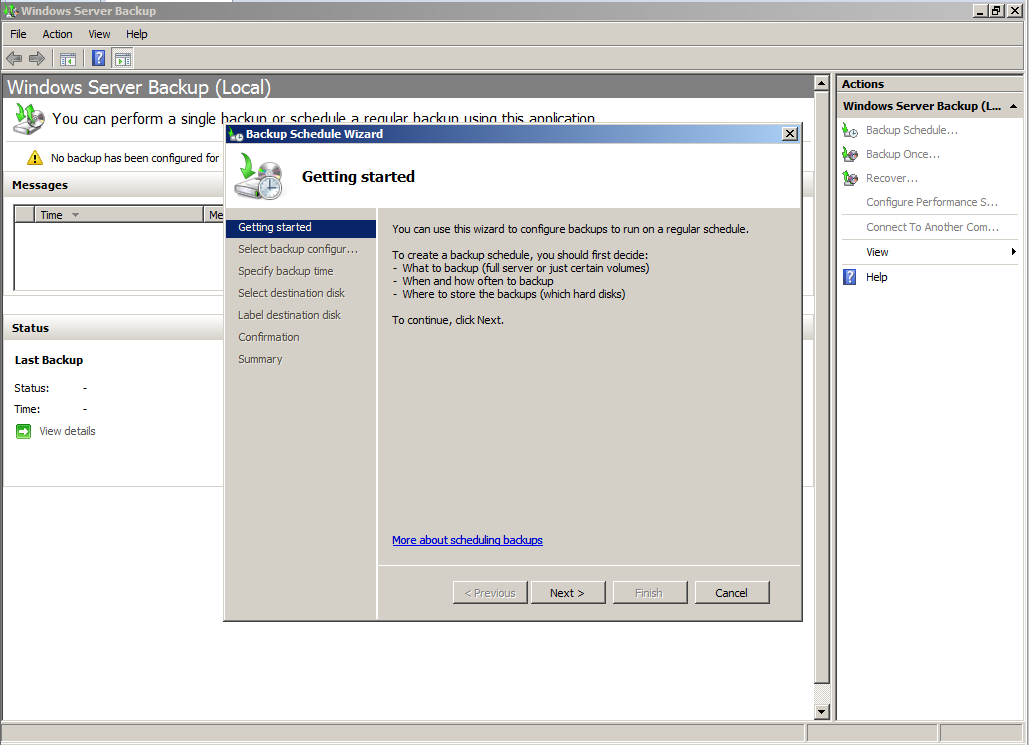Click the Forward arrow toolbar icon

coord(37,59)
